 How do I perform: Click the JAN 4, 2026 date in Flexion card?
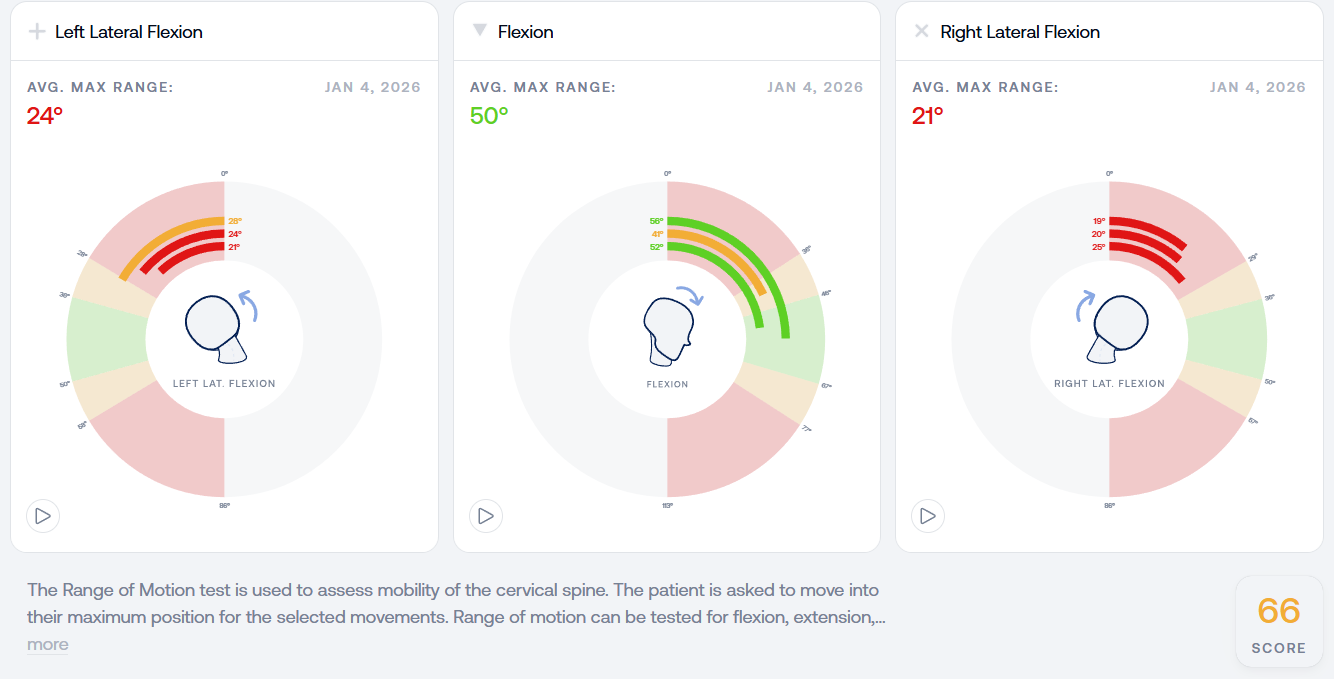[815, 87]
